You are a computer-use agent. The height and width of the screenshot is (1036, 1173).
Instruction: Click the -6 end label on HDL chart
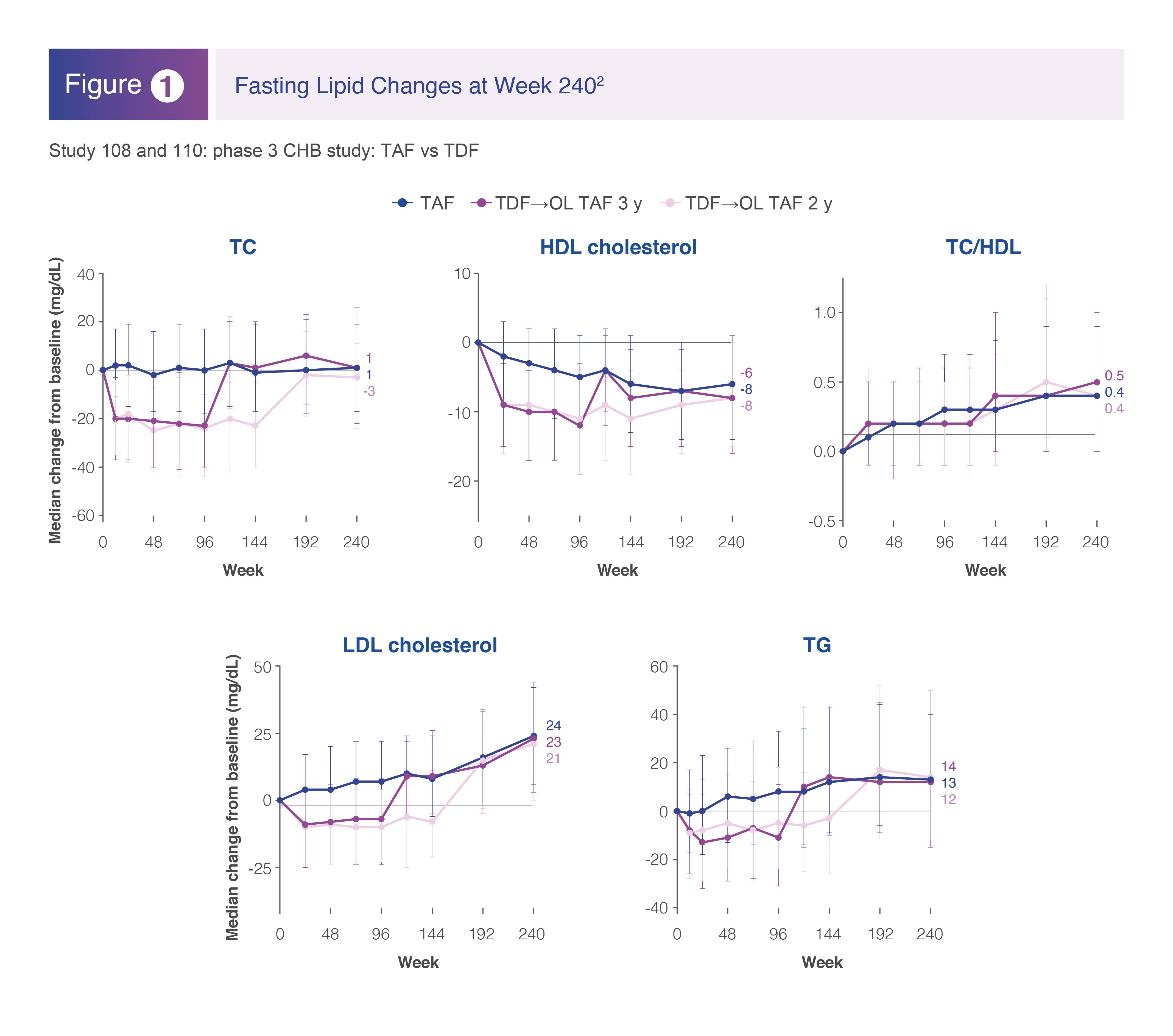745,373
